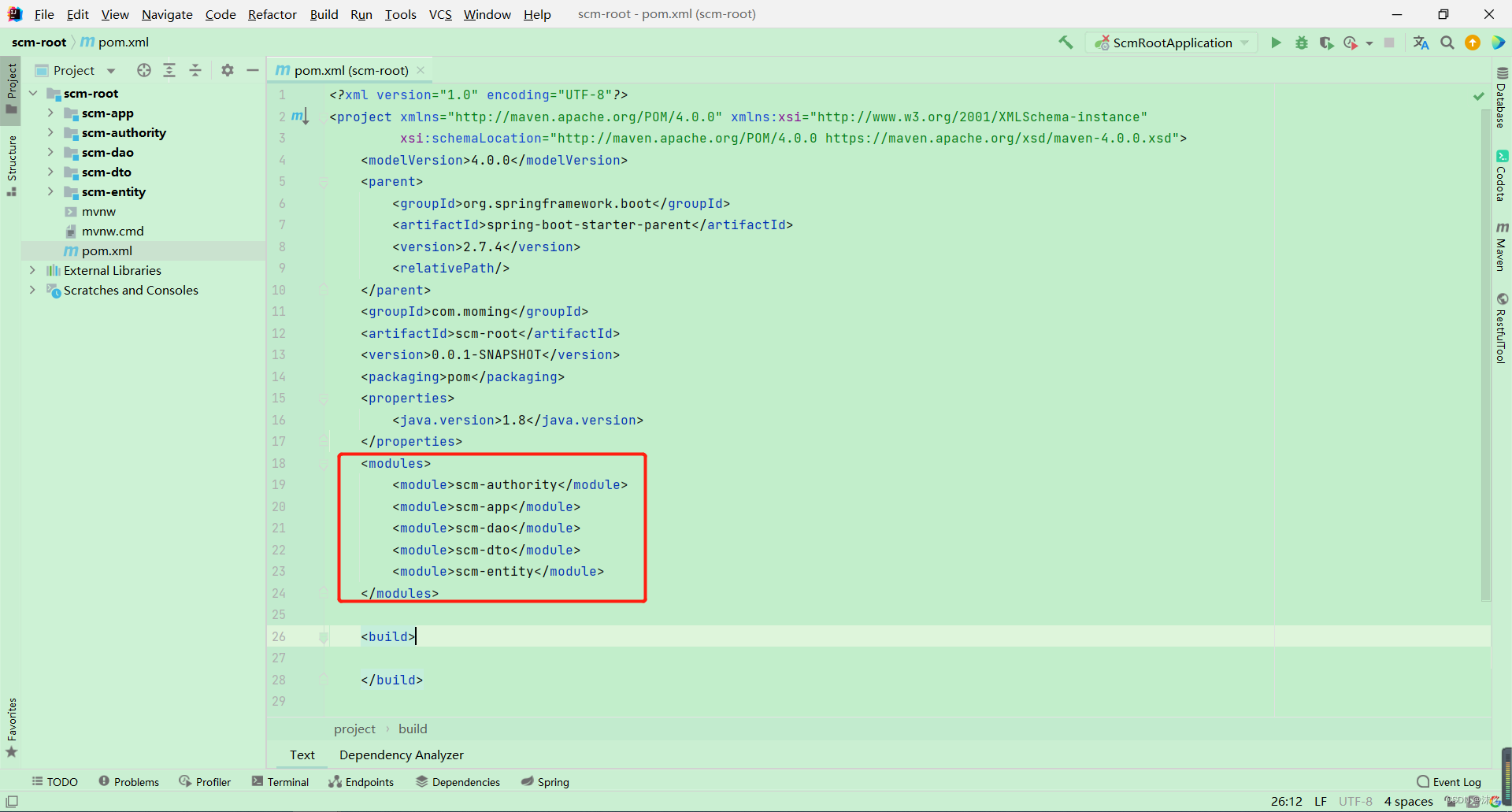This screenshot has width=1512, height=812.
Task: Expand the scm-entity module folder
Action: point(50,191)
